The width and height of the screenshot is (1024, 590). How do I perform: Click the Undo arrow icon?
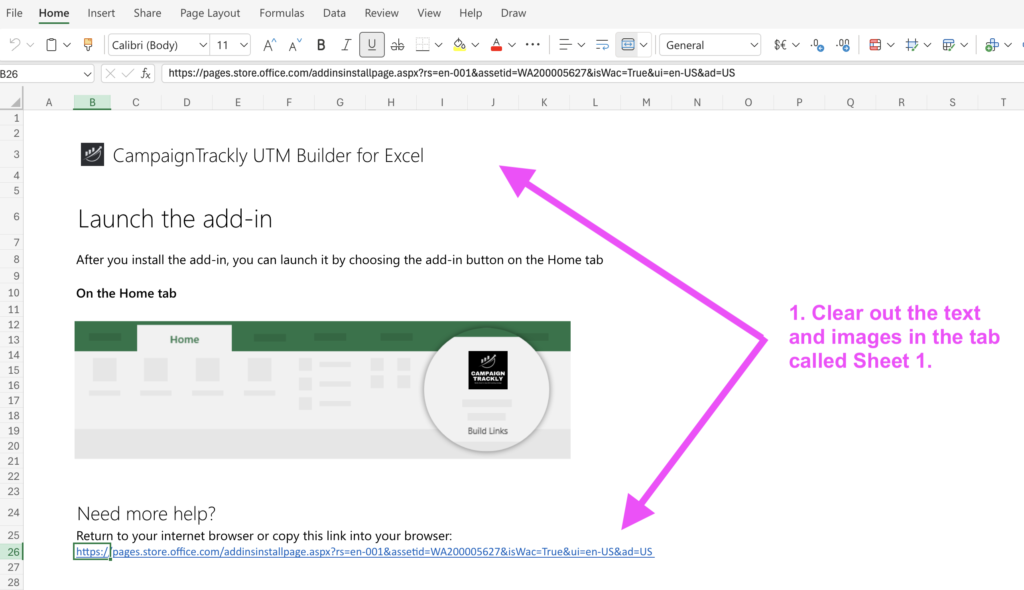point(14,44)
